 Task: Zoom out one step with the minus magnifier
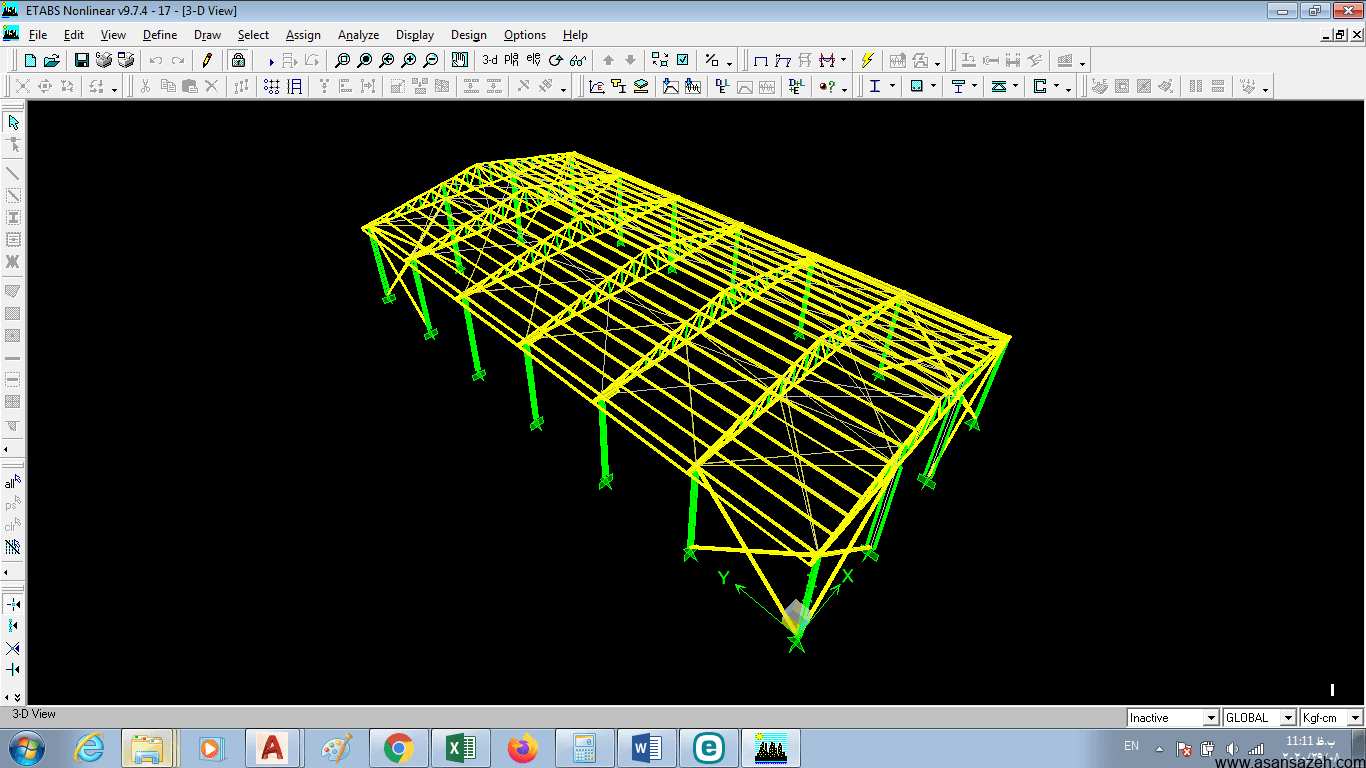point(431,60)
